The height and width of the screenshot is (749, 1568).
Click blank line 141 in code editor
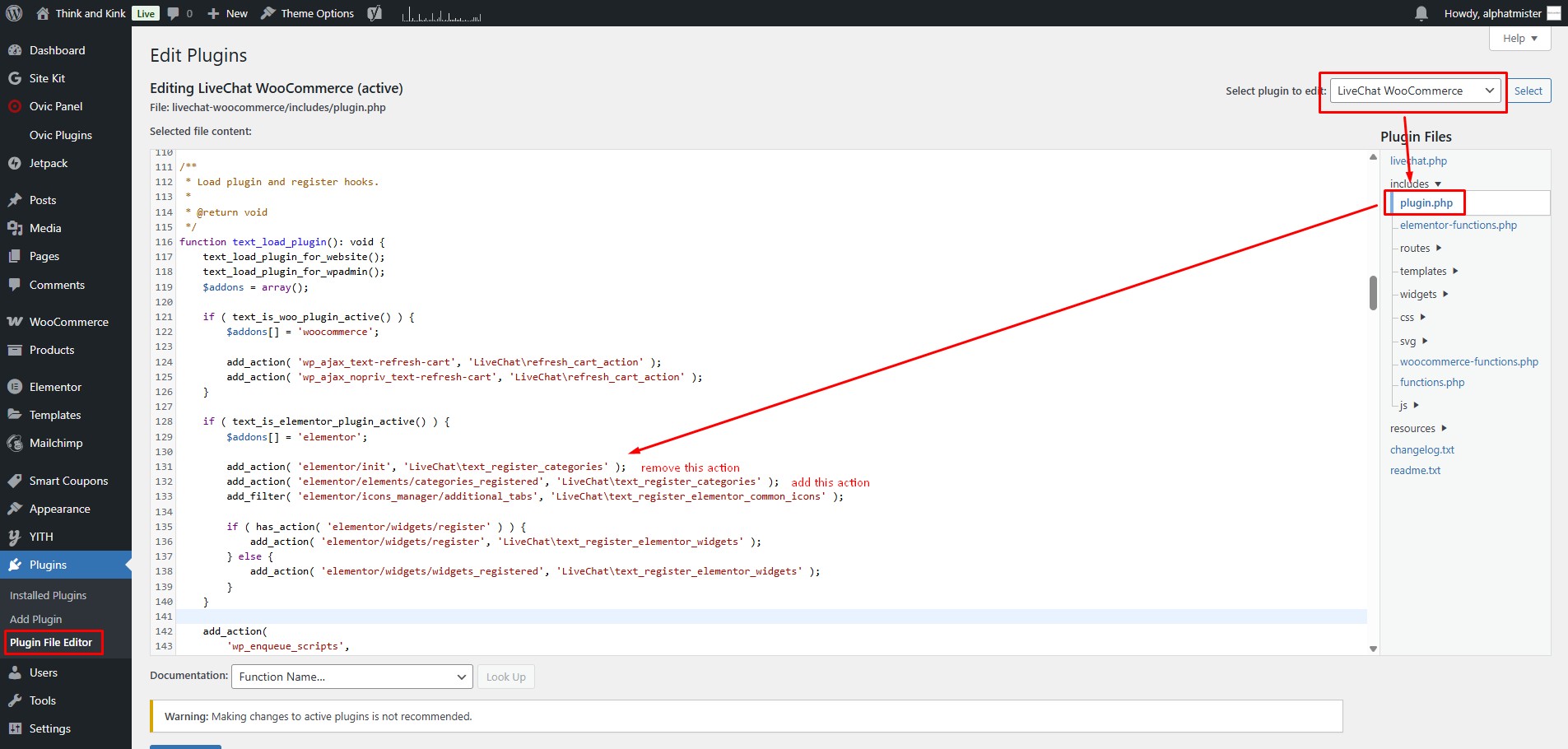click(771, 616)
